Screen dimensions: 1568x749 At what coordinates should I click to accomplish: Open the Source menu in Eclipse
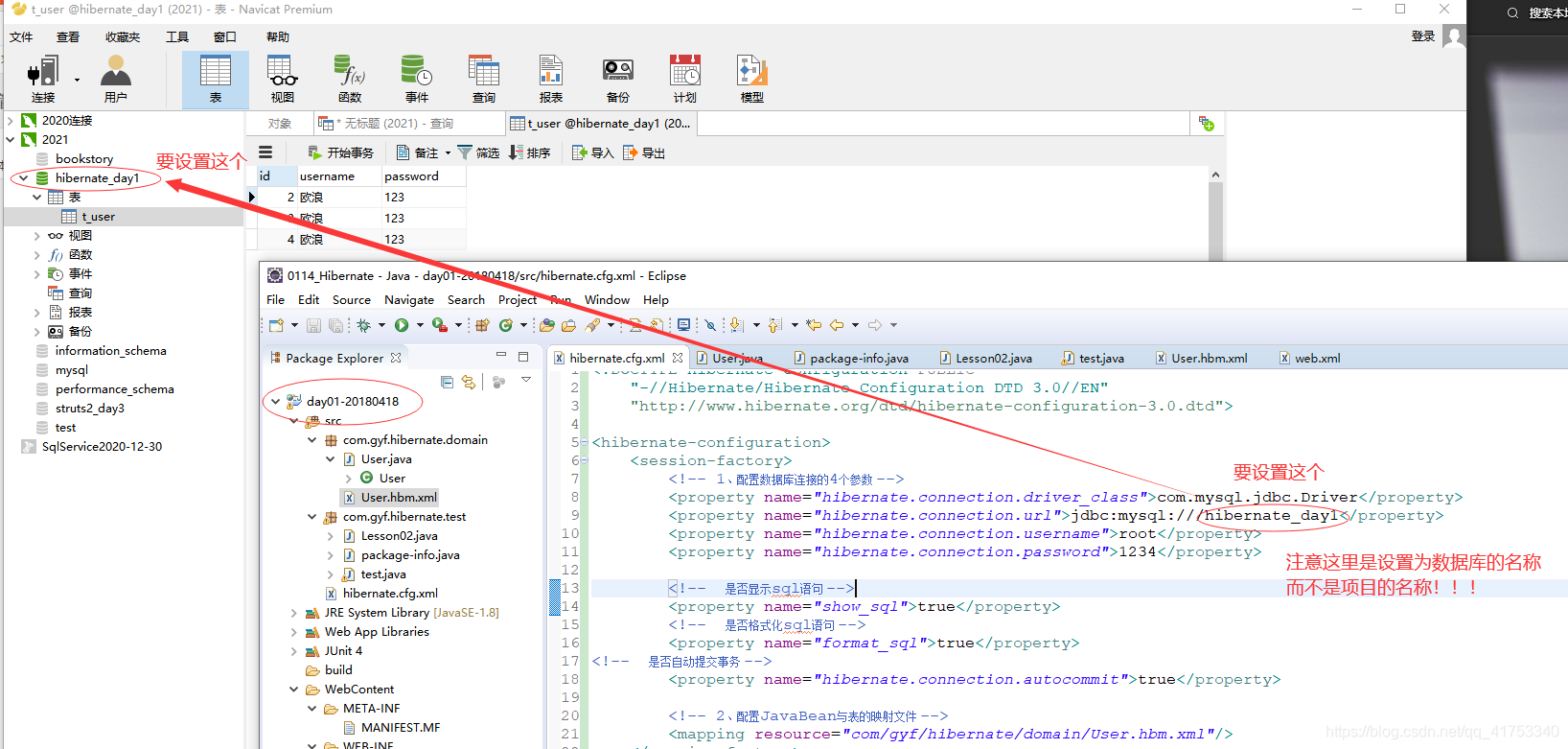point(352,300)
